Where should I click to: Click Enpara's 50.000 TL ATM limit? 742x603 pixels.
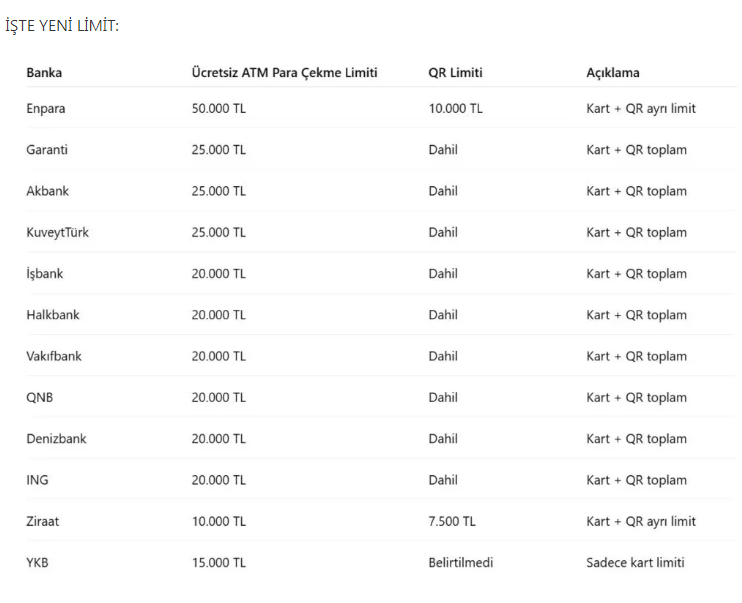coord(218,108)
